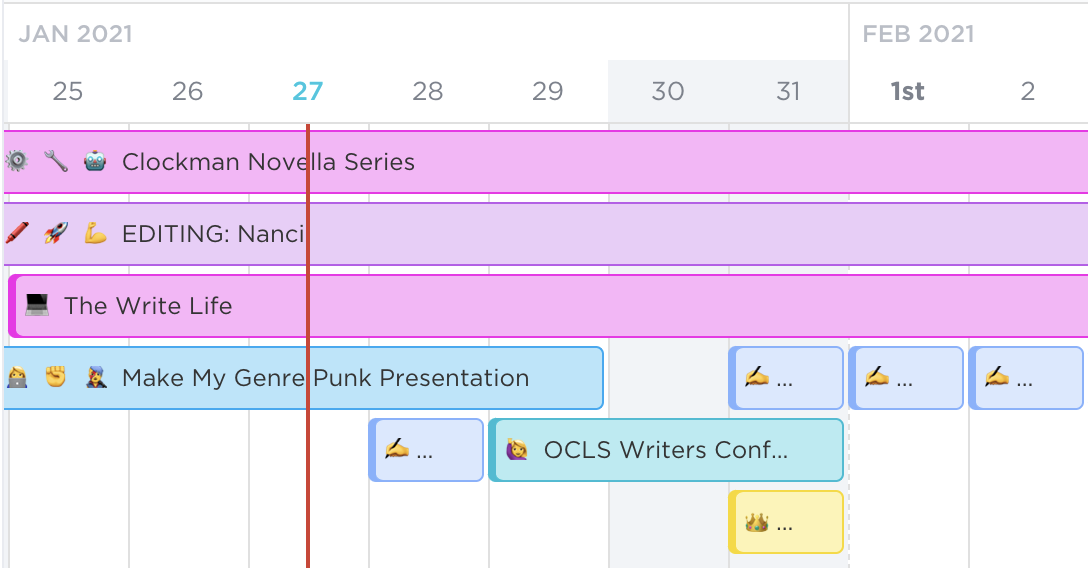Open the writing hand task on February 1st
Screen dimensions: 1088x568
(906, 378)
